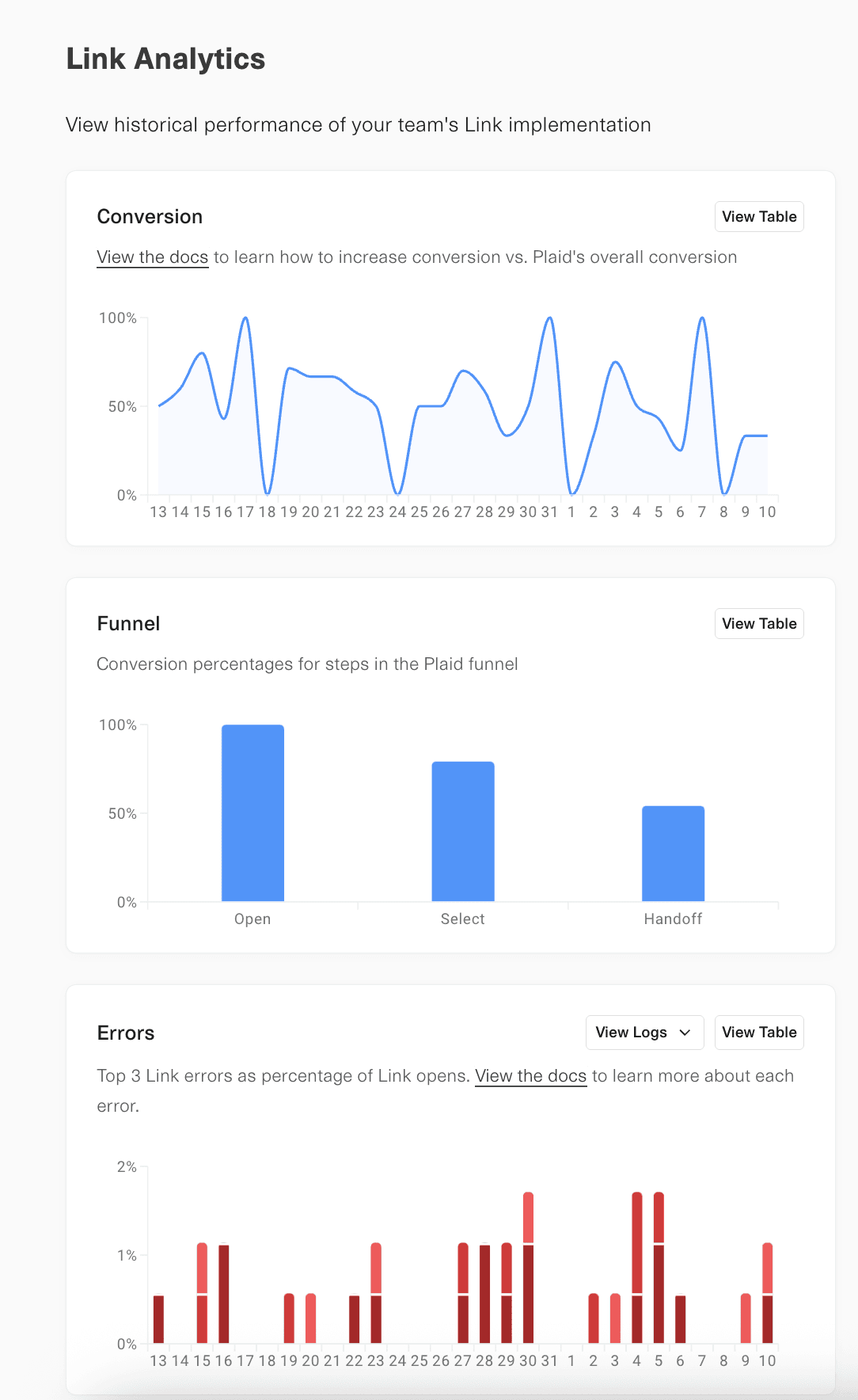The width and height of the screenshot is (858, 1400).
Task: Click the chevron on View Logs
Action: [685, 1033]
